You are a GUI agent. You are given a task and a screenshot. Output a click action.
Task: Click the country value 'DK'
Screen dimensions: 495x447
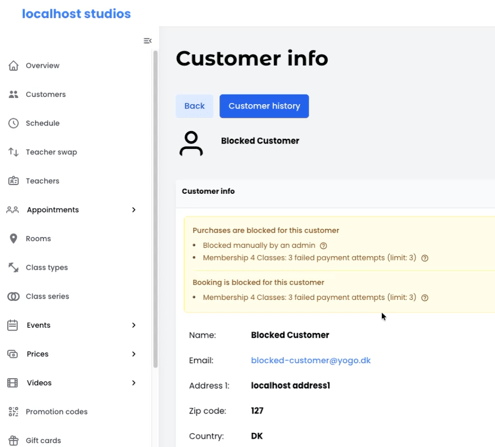[x=257, y=436]
